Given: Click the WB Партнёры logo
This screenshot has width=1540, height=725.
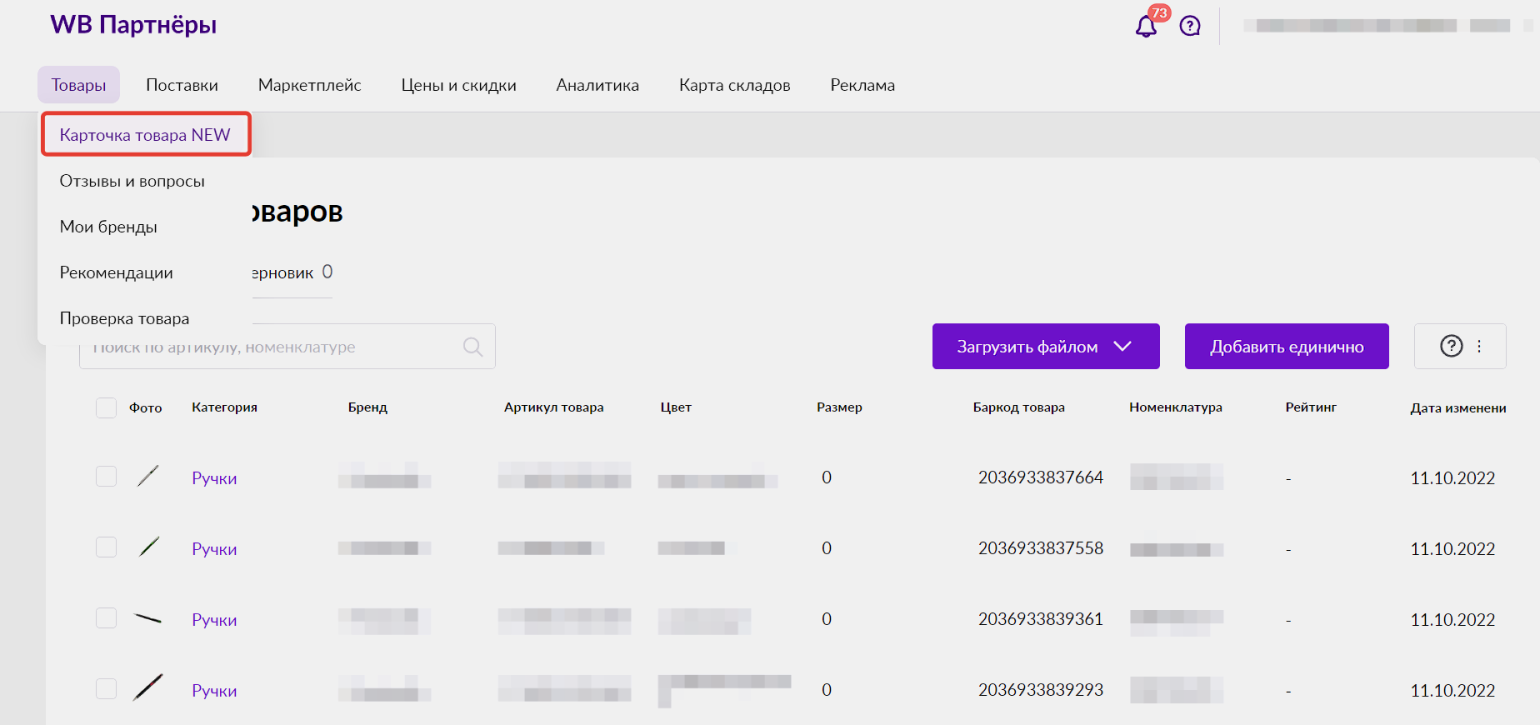Looking at the screenshot, I should point(133,25).
